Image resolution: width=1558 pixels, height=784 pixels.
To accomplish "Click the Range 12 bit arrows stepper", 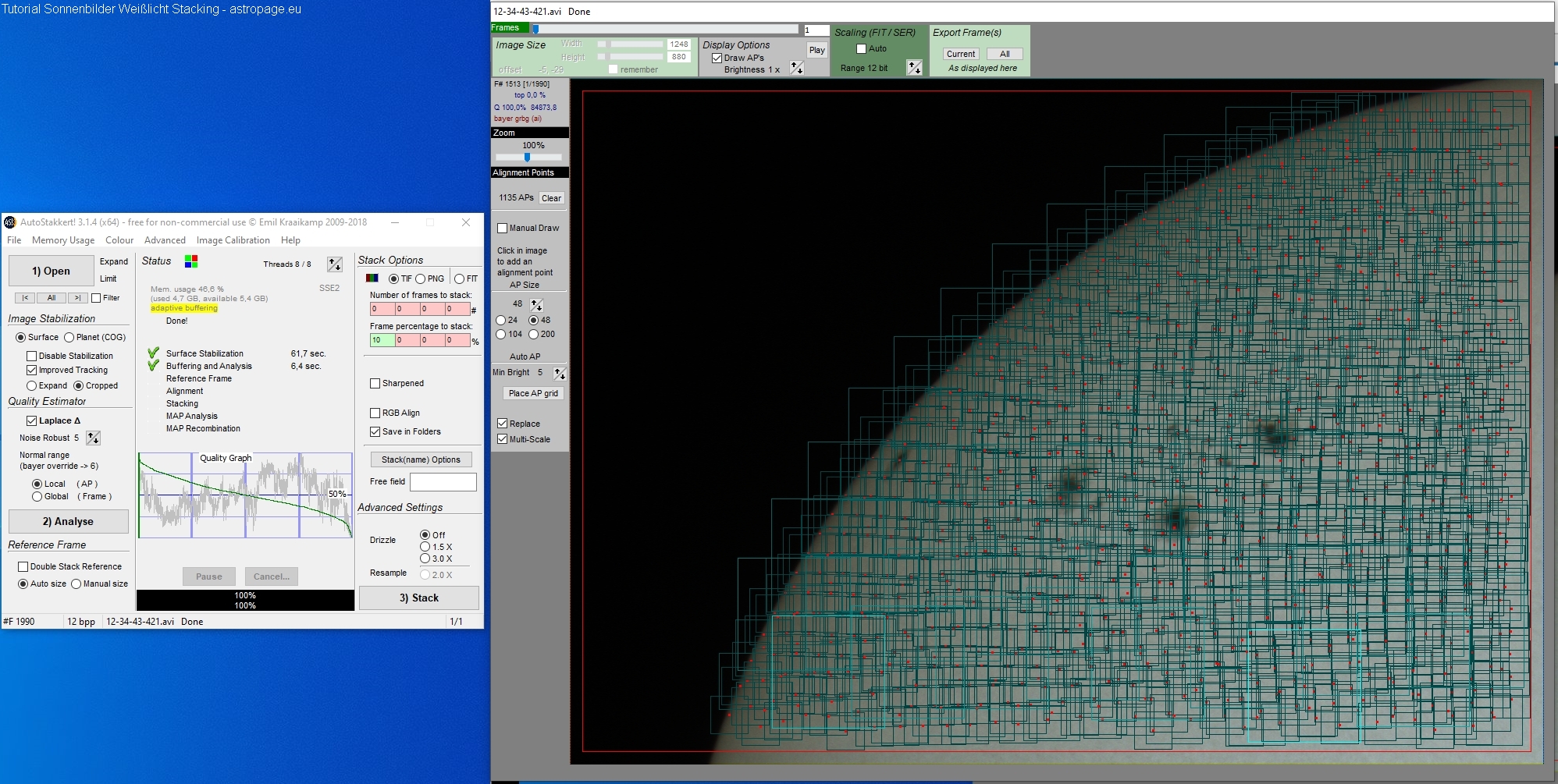I will (914, 68).
